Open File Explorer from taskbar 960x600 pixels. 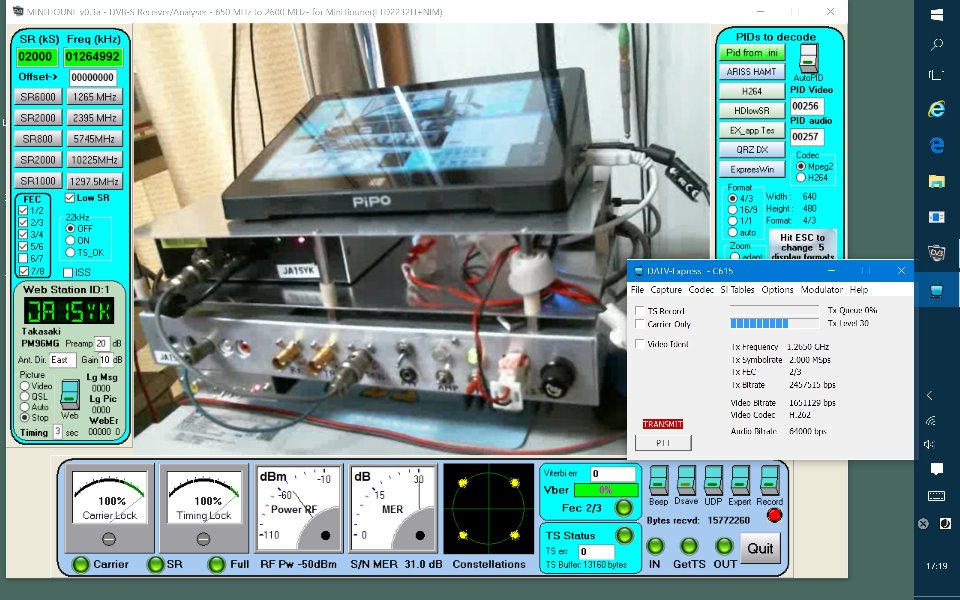click(x=937, y=181)
